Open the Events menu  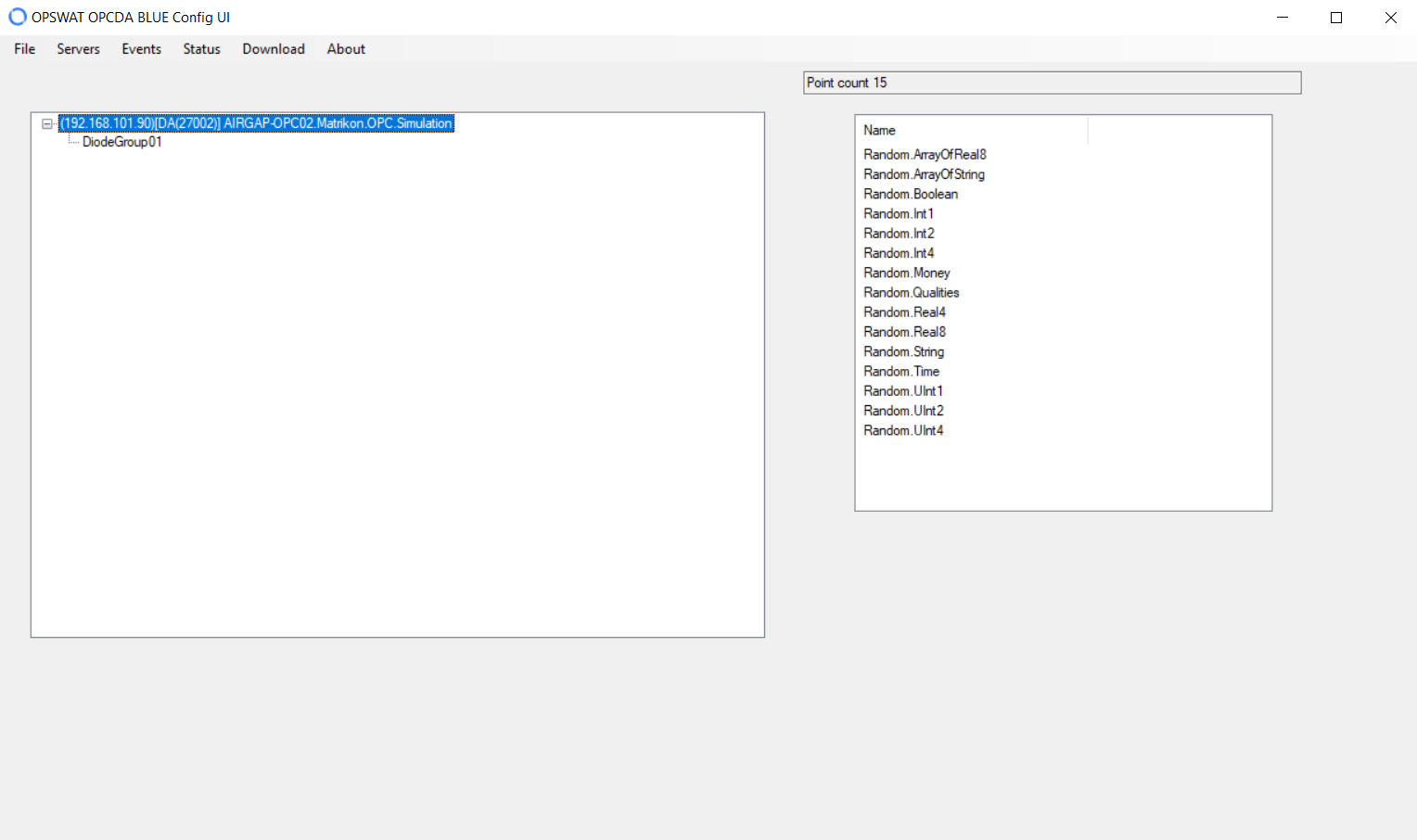tap(141, 49)
